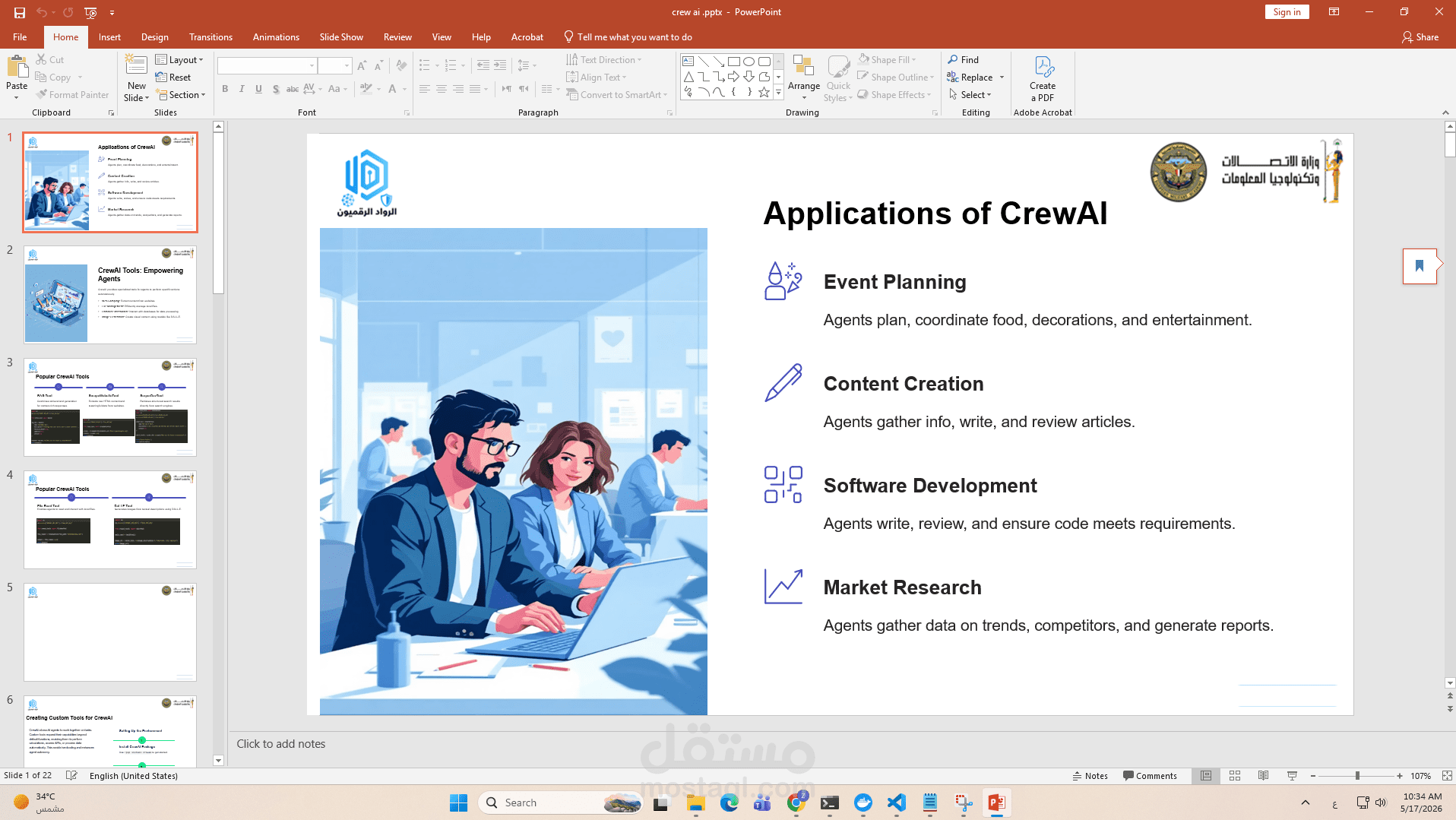
Task: Open the Select dropdown in Editing
Action: [x=970, y=95]
